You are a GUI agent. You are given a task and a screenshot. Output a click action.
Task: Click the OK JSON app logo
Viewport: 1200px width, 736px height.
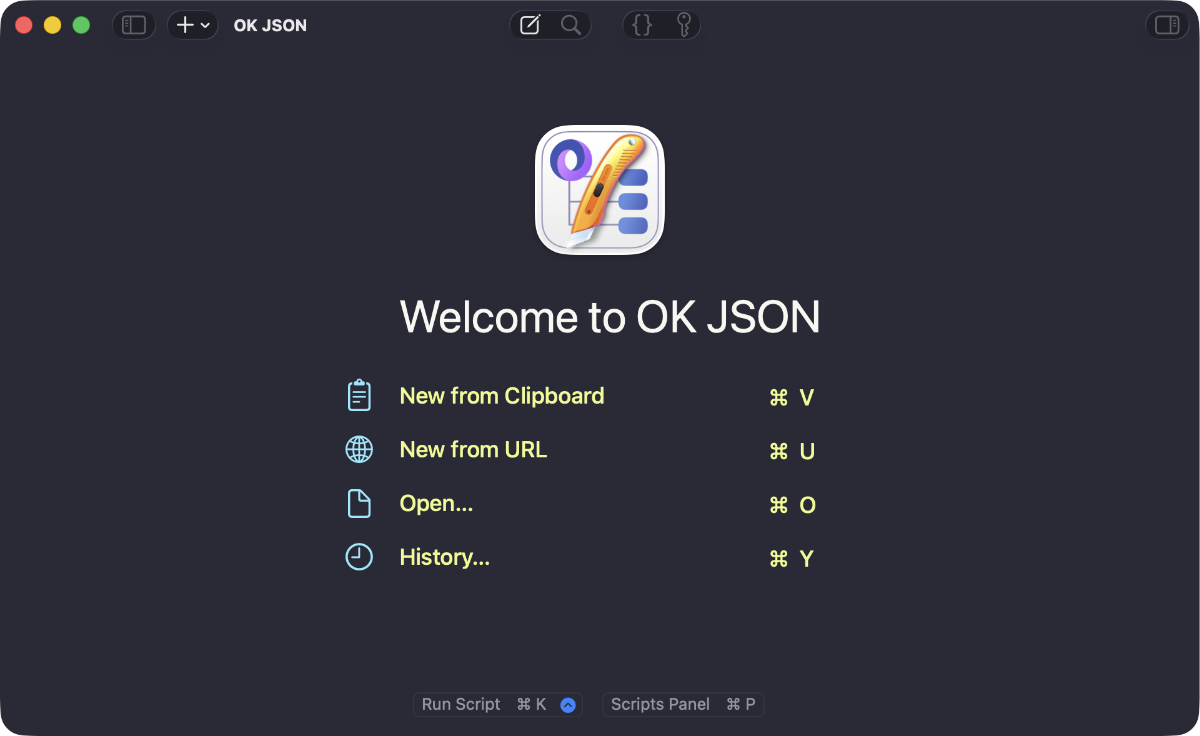tap(600, 190)
